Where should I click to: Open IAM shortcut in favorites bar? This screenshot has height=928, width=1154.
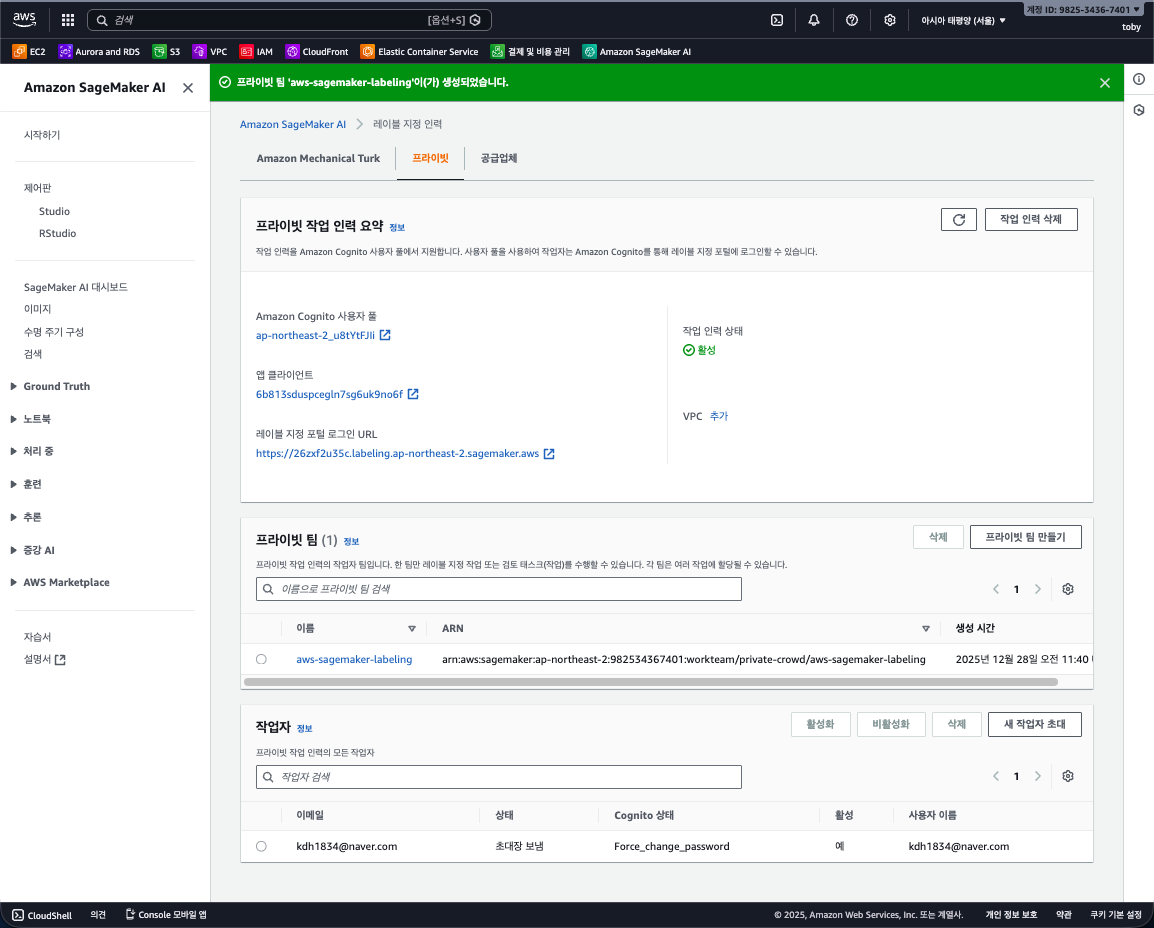coord(256,52)
